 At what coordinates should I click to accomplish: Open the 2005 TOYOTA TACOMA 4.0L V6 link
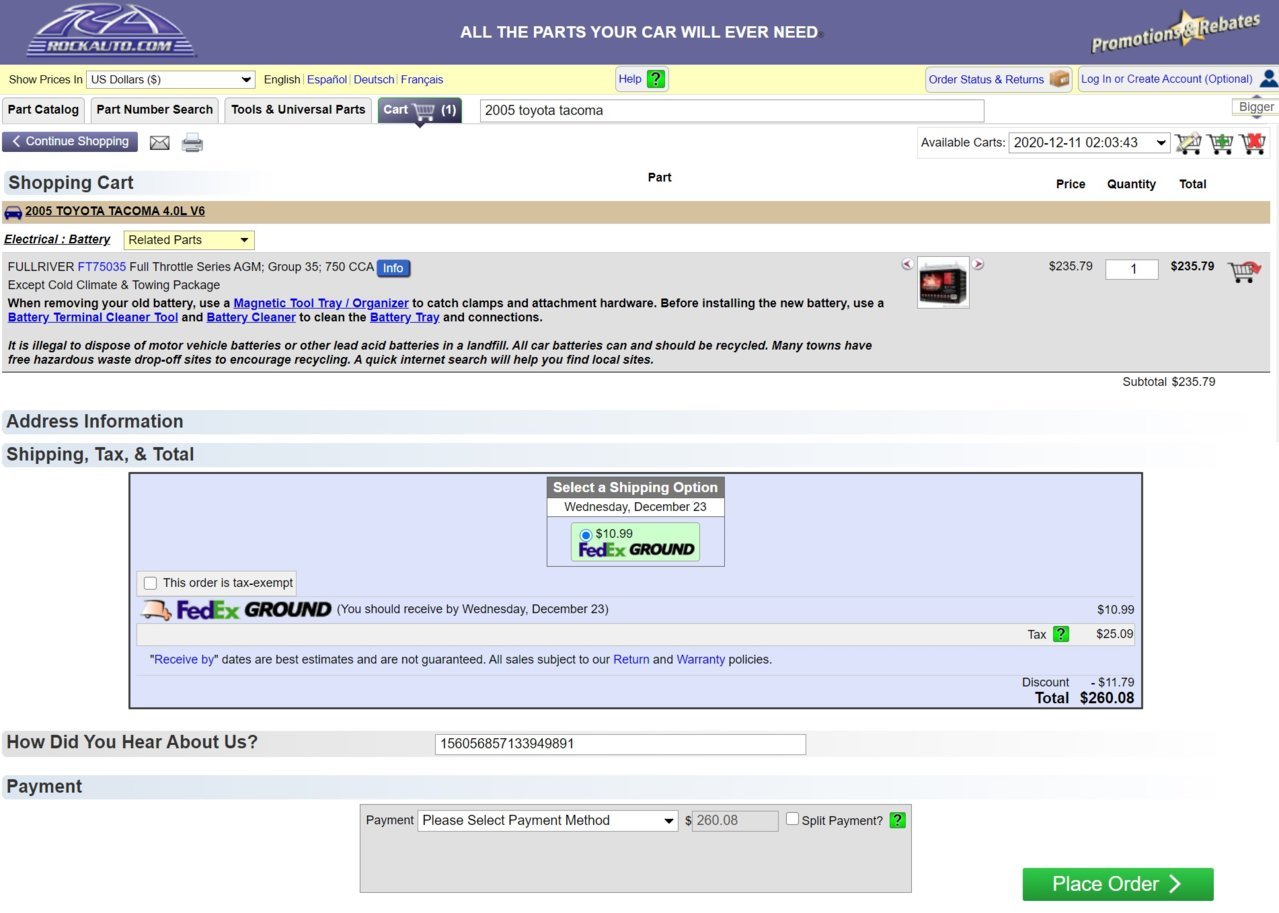tap(115, 211)
